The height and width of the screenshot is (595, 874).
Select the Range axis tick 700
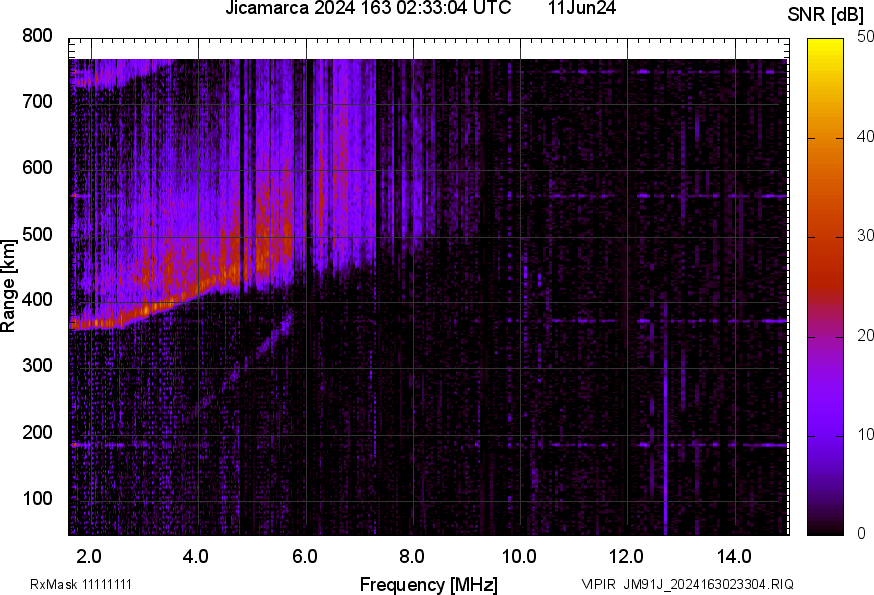tap(37, 101)
